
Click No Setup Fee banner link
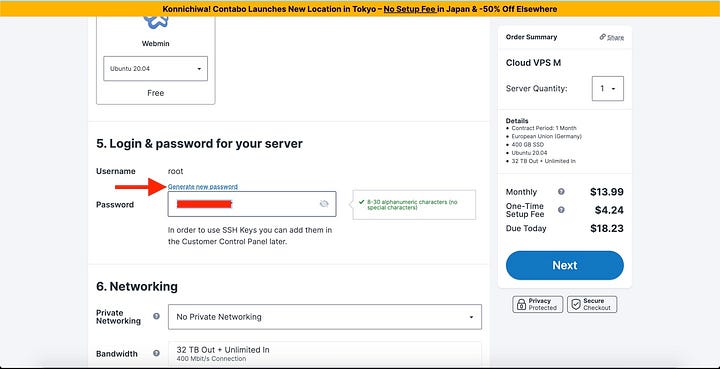click(410, 9)
